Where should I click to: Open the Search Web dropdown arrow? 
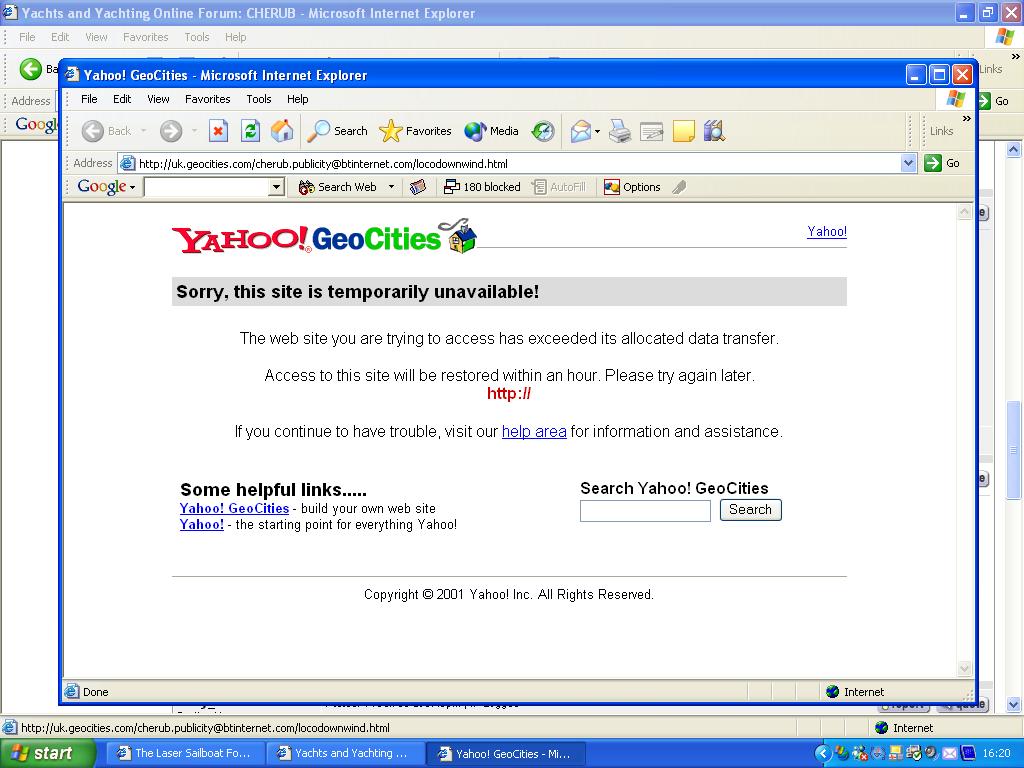(x=391, y=187)
